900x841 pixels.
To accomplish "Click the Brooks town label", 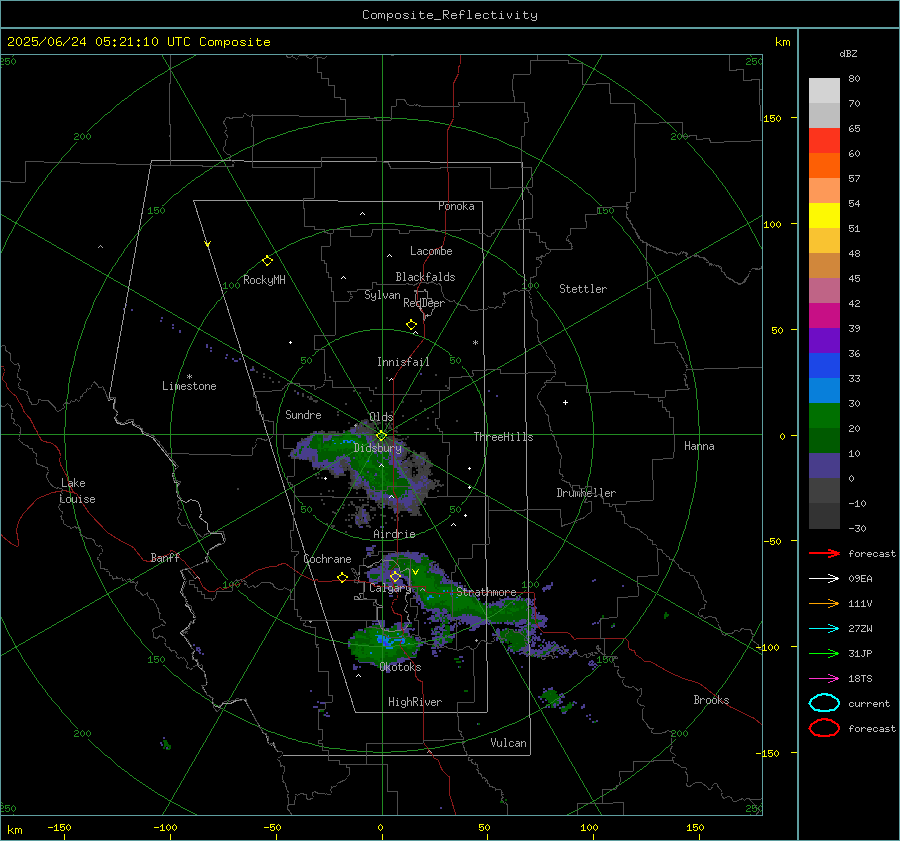I will coord(711,700).
